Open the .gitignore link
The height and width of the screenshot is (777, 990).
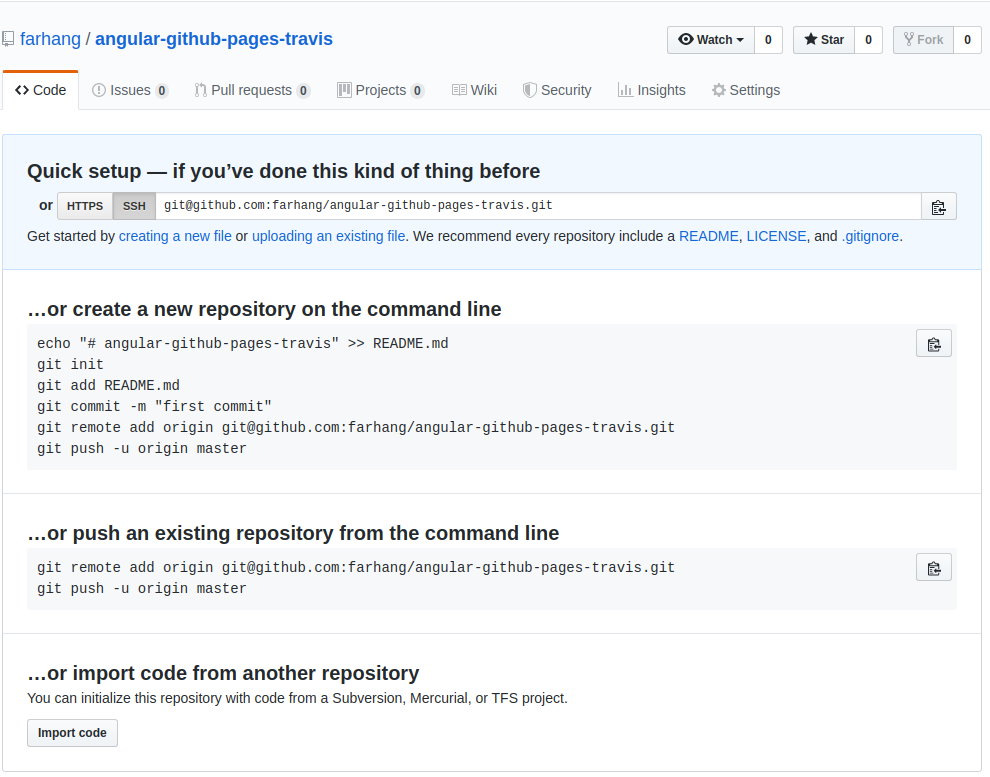[869, 236]
